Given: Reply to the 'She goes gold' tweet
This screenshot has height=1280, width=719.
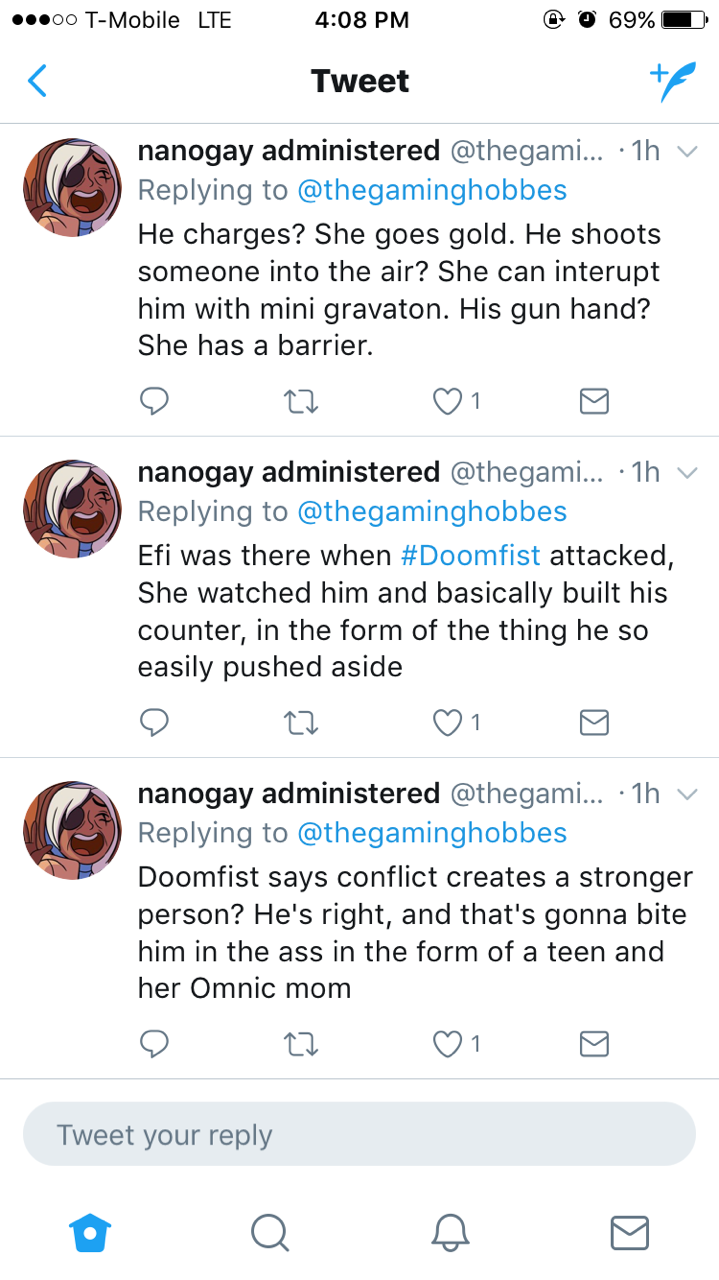Looking at the screenshot, I should pyautogui.click(x=154, y=401).
